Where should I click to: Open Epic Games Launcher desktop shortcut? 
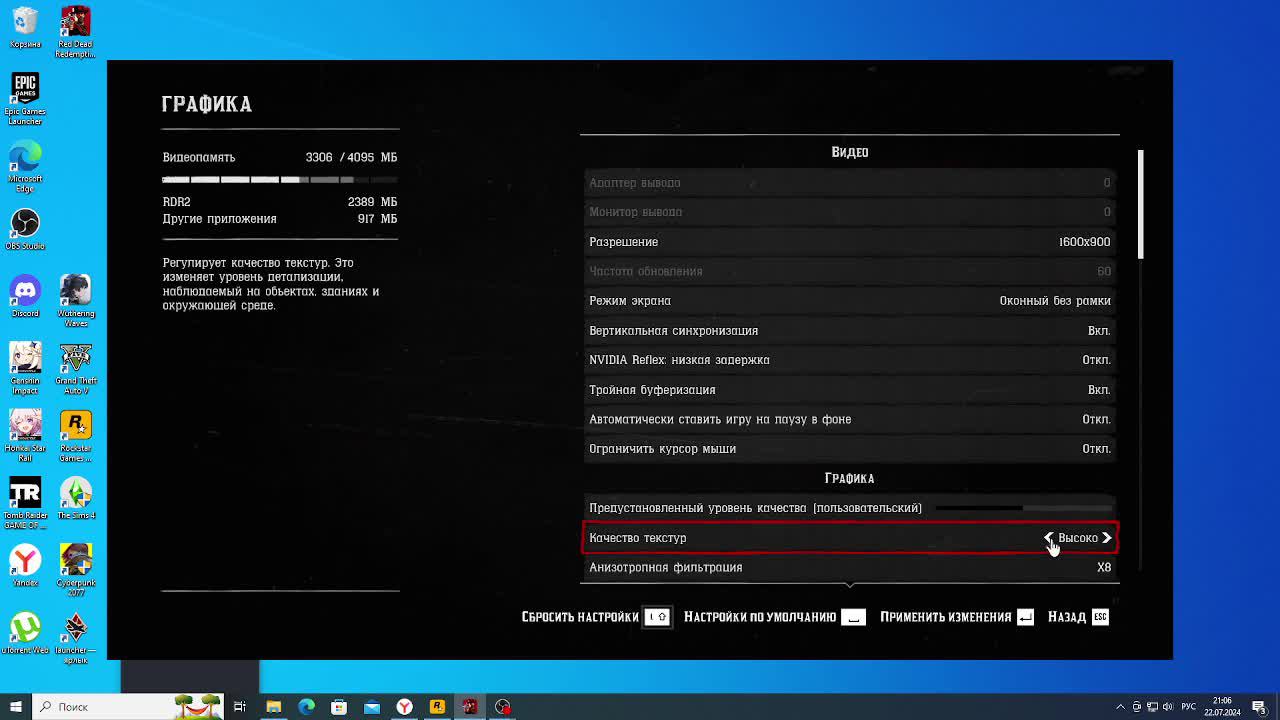pyautogui.click(x=25, y=99)
